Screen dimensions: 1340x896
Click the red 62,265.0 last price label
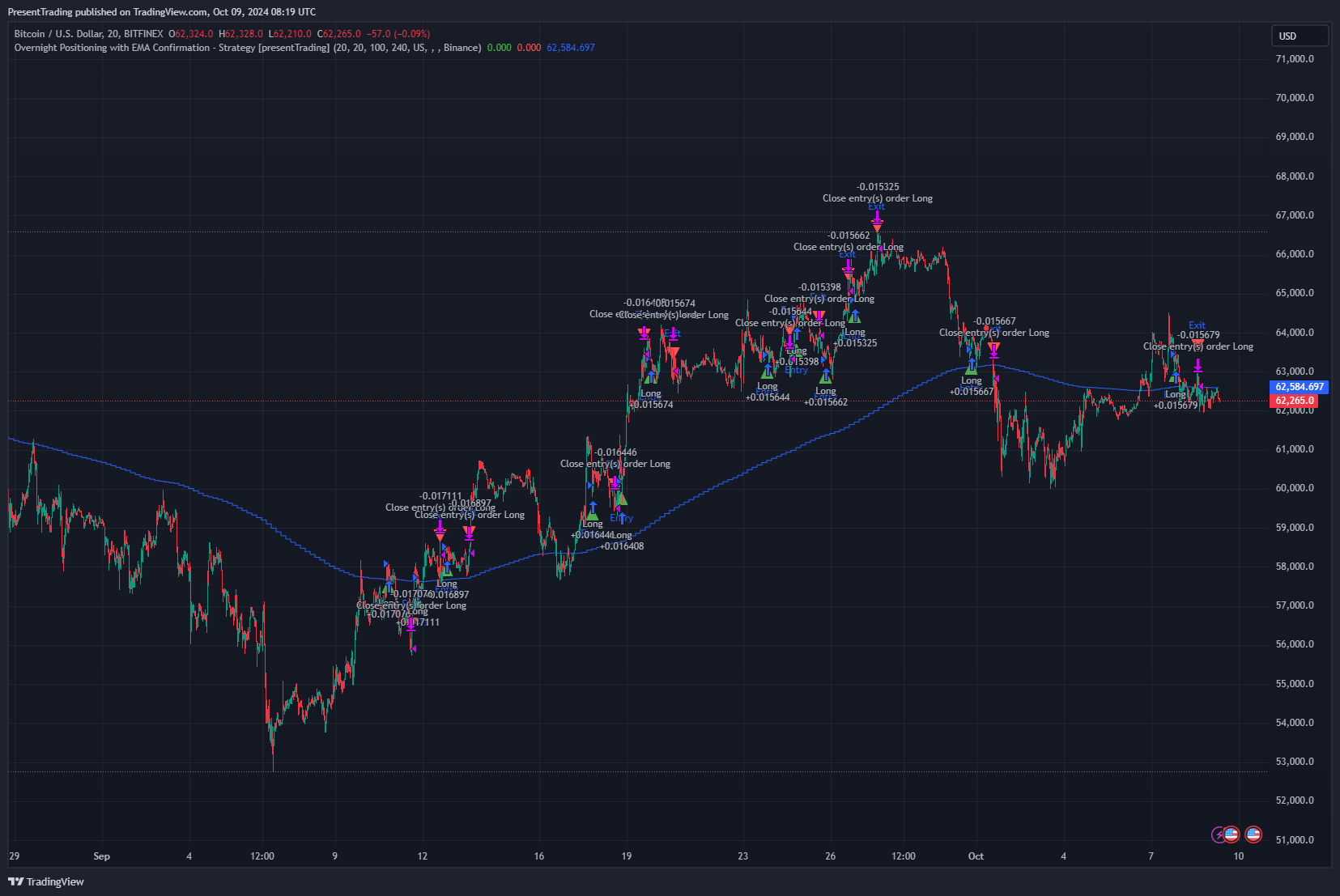pos(1294,401)
